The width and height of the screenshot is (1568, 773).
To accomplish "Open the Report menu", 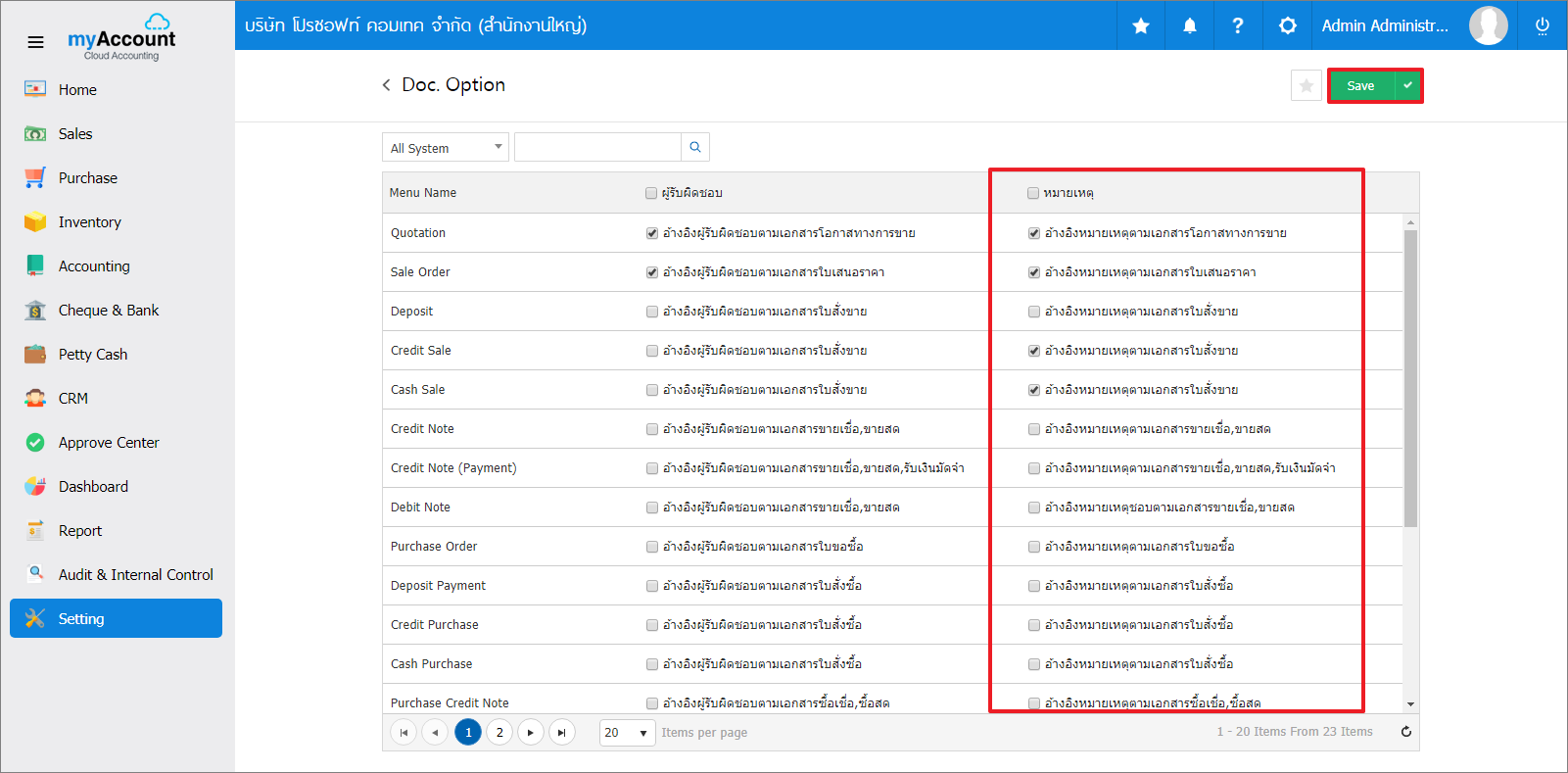I will [x=80, y=530].
